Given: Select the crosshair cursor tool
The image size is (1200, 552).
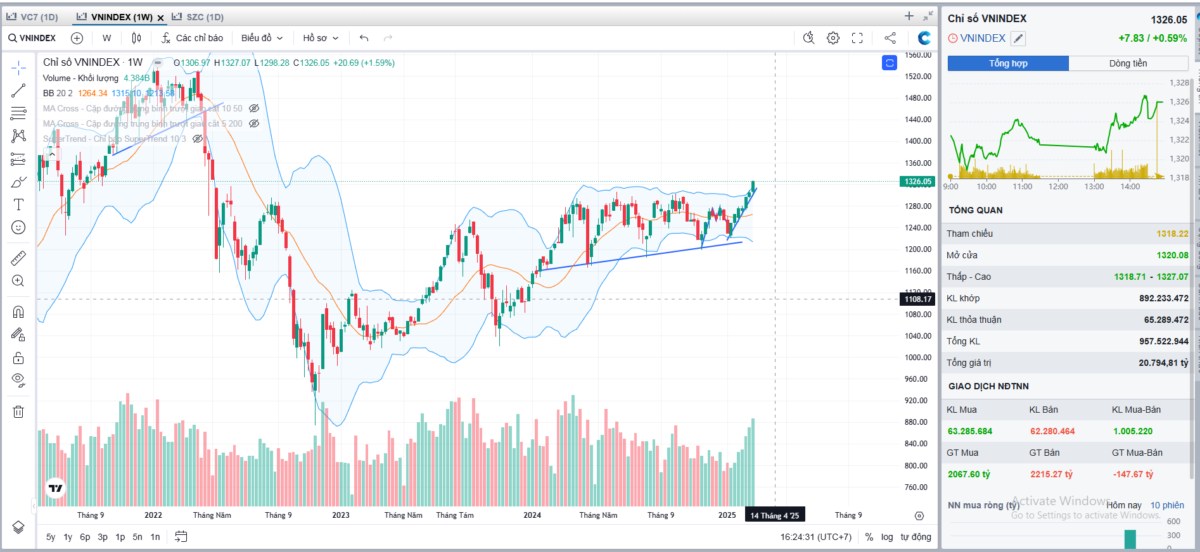Looking at the screenshot, I should coord(18,67).
